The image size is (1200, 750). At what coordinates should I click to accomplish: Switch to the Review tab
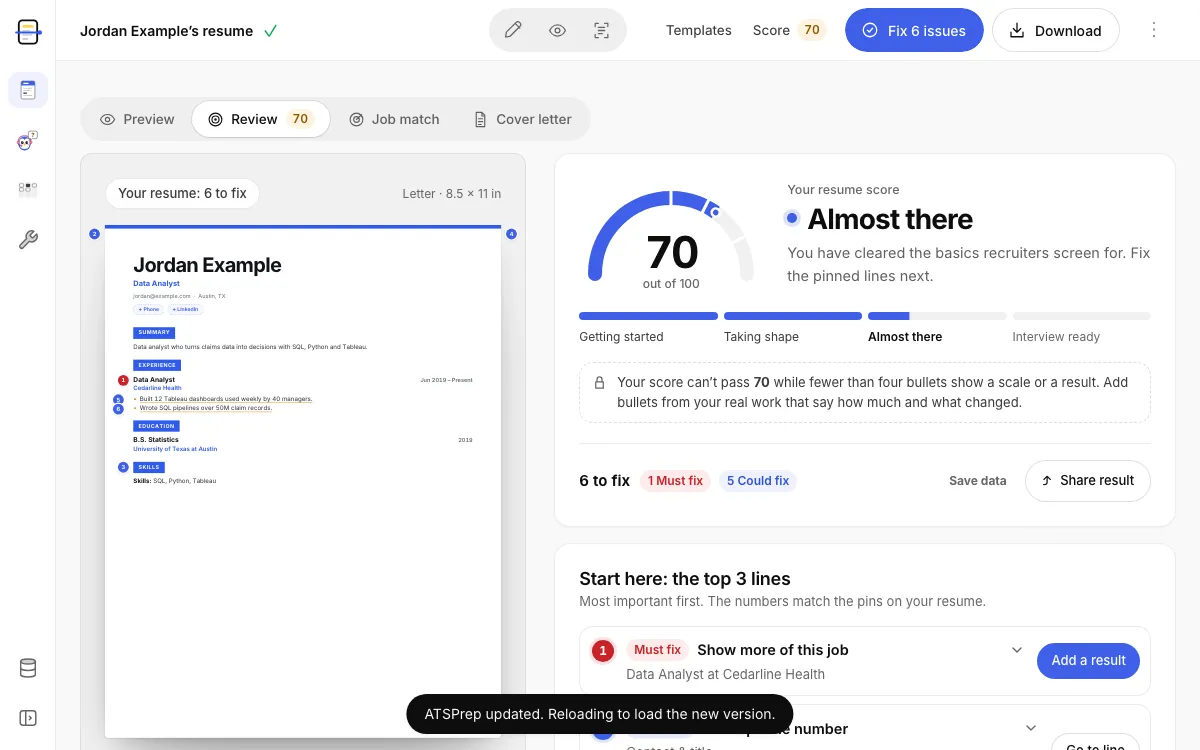point(260,119)
